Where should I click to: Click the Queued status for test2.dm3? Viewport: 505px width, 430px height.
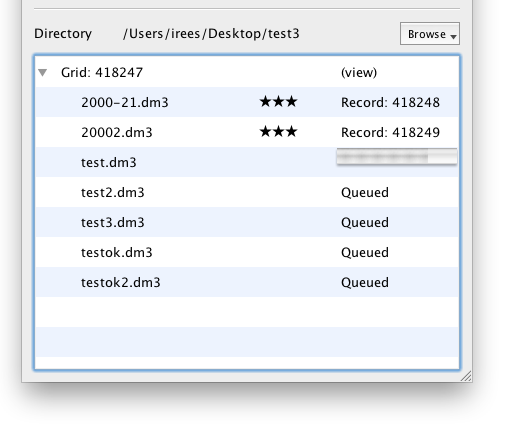point(365,193)
